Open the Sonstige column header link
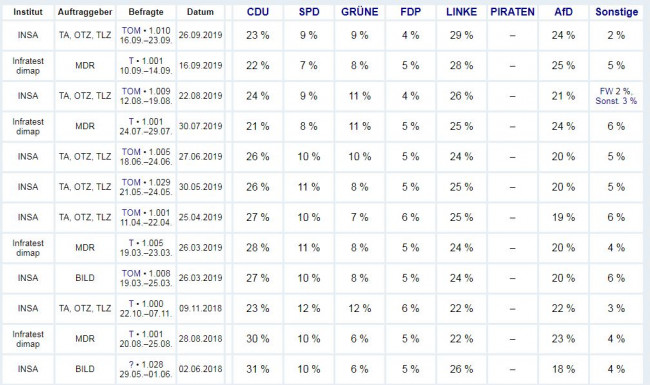Screen dimensions: 650x385 (616, 12)
